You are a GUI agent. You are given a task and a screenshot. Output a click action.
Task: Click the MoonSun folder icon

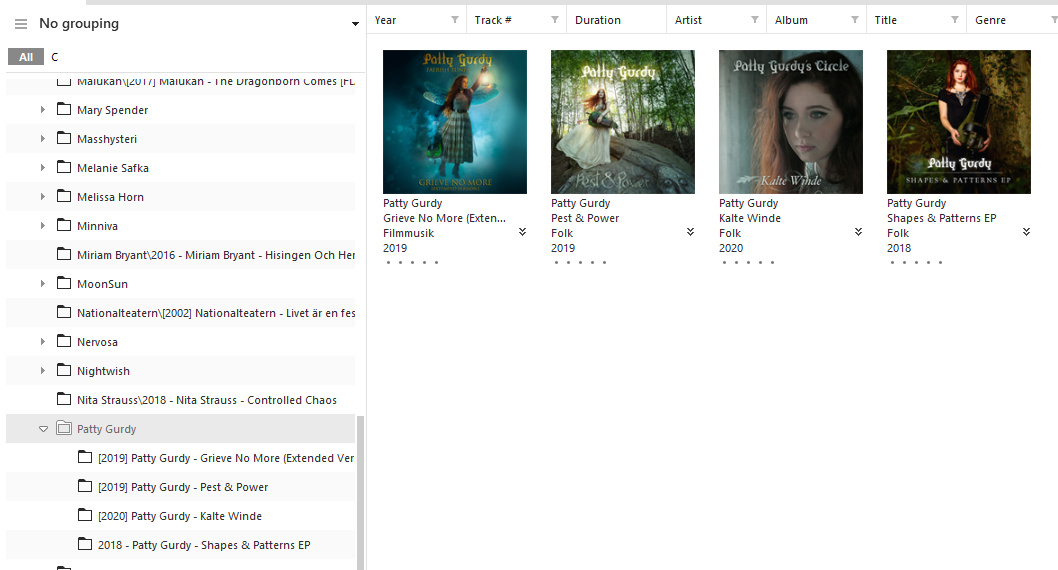[x=64, y=283]
